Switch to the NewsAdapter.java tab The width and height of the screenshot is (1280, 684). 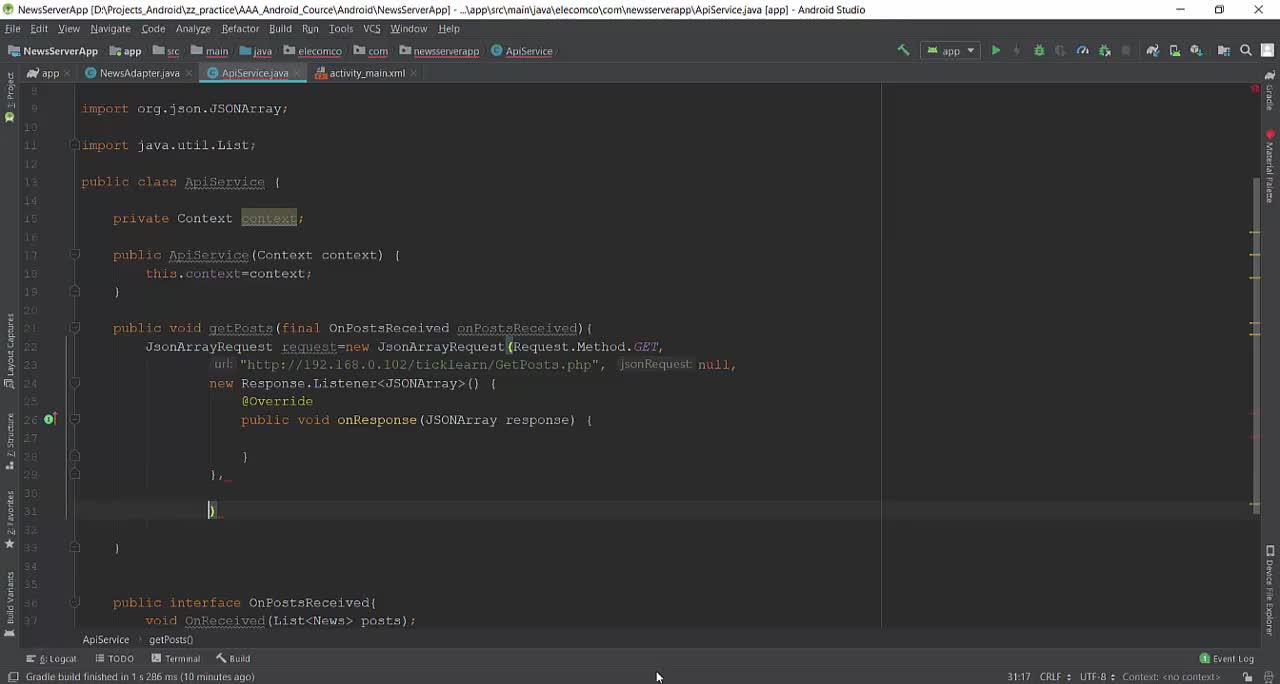tap(139, 73)
